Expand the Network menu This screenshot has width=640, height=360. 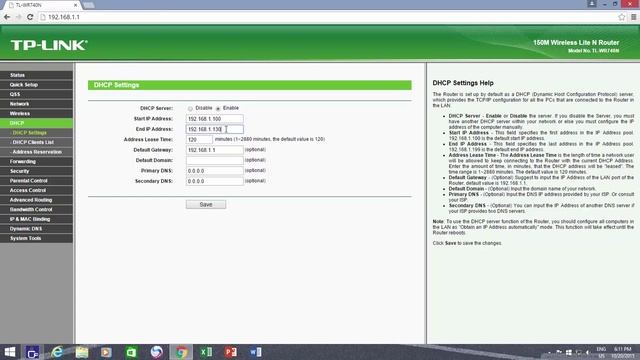tap(37, 104)
